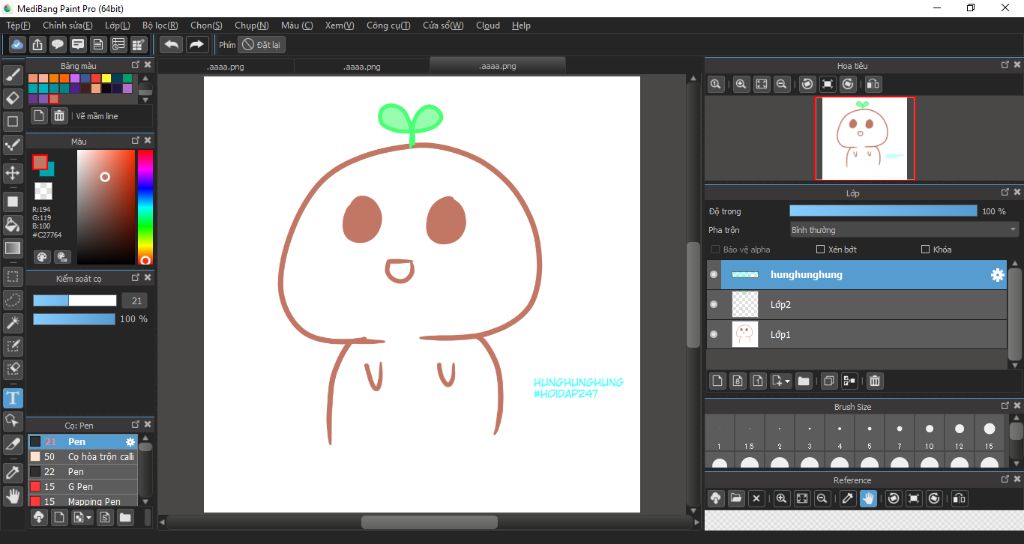Switch to the first .aaaa.png tab

[226, 66]
